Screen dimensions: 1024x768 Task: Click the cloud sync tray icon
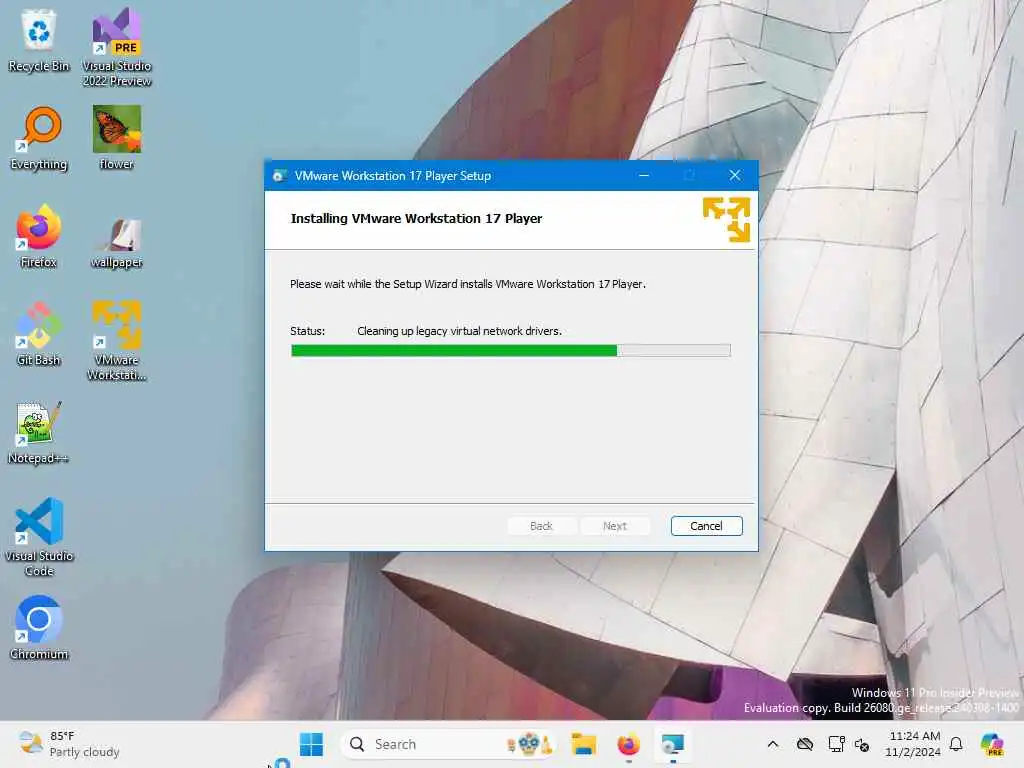[x=805, y=744]
